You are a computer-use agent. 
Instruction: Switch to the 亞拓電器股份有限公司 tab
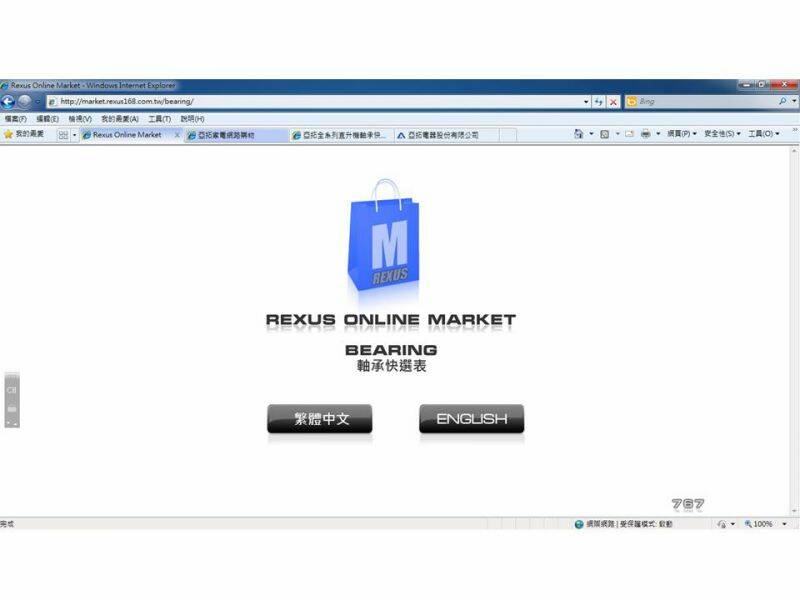(445, 135)
